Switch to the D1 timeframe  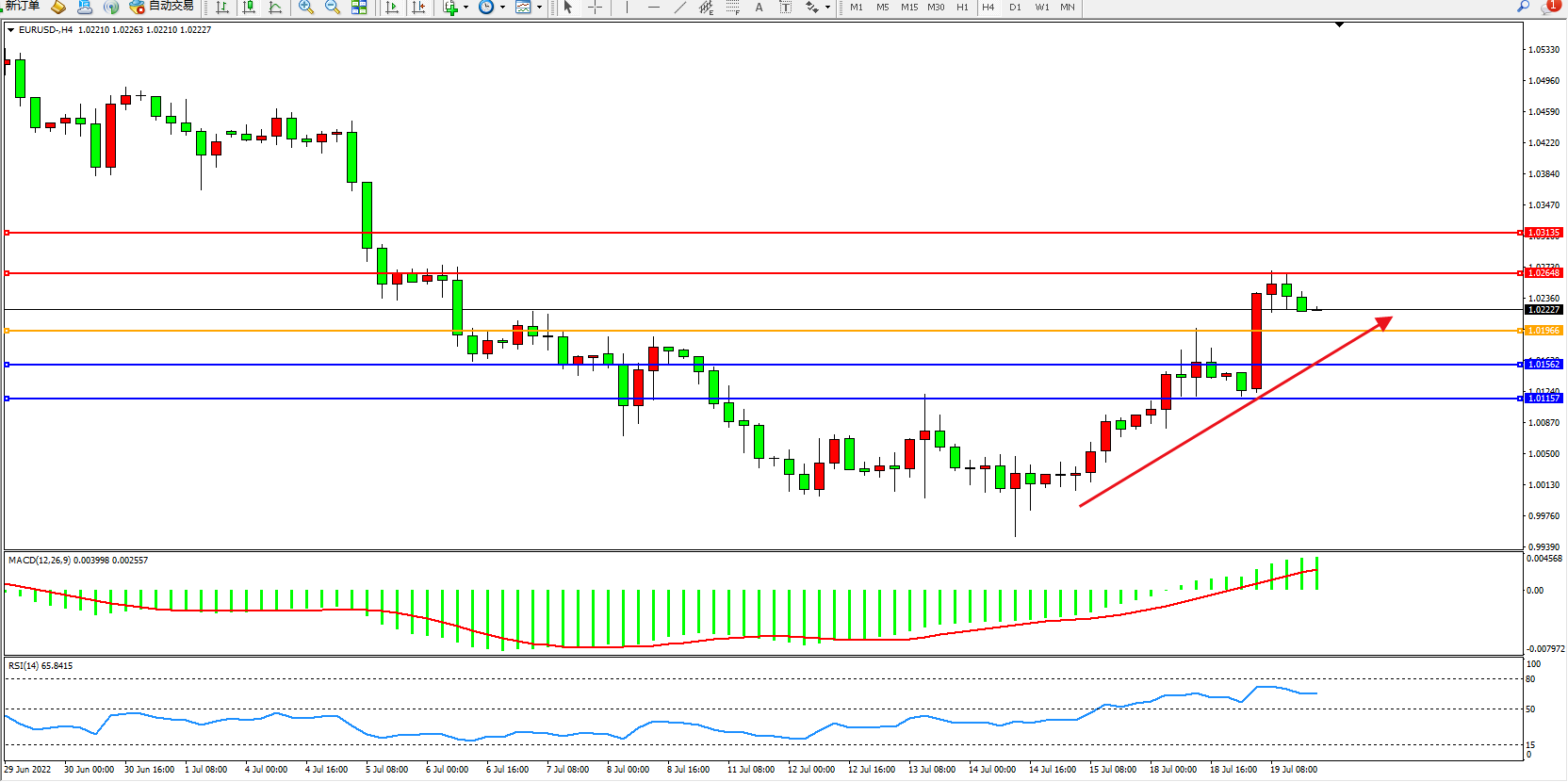tap(1015, 7)
